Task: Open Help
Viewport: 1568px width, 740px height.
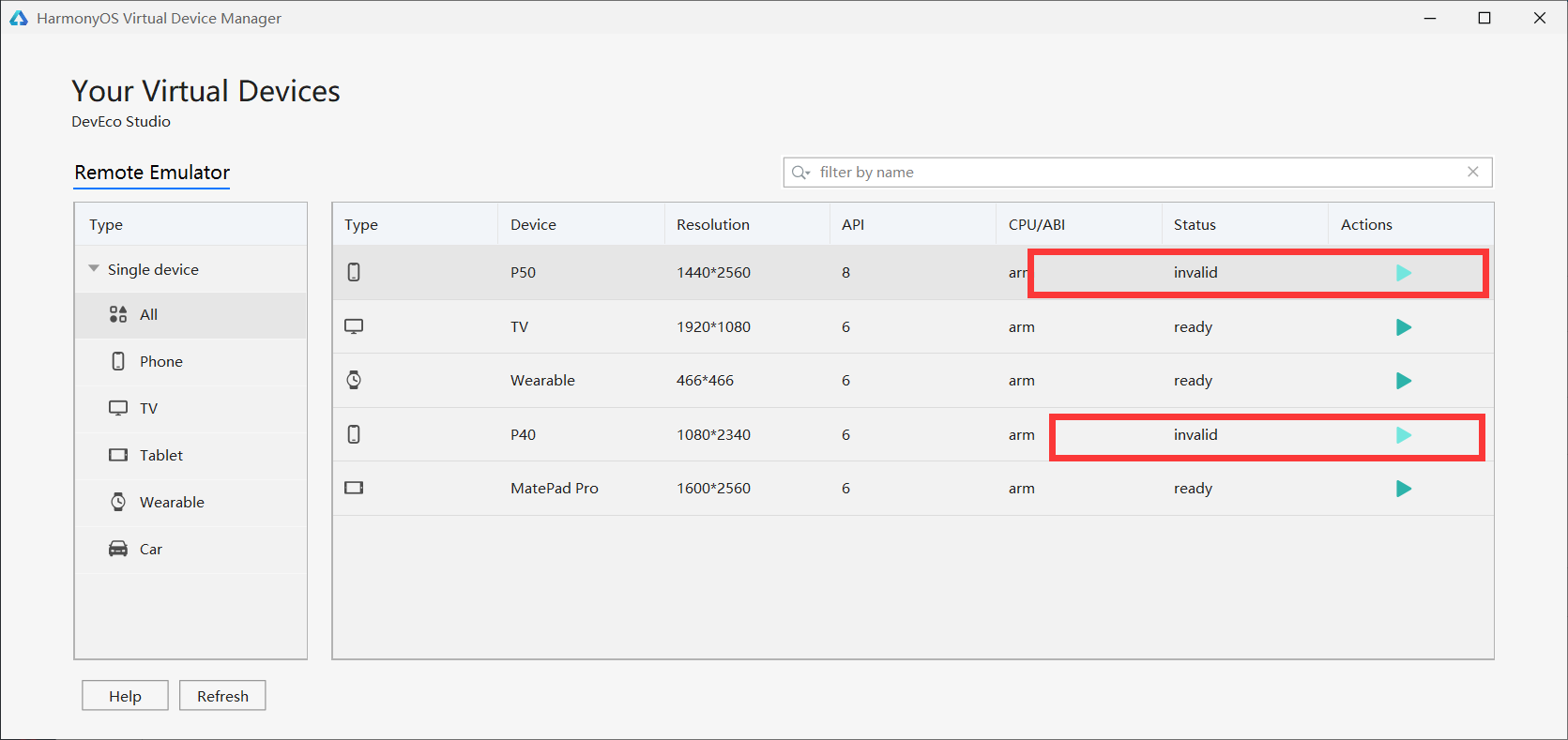Action: (125, 696)
